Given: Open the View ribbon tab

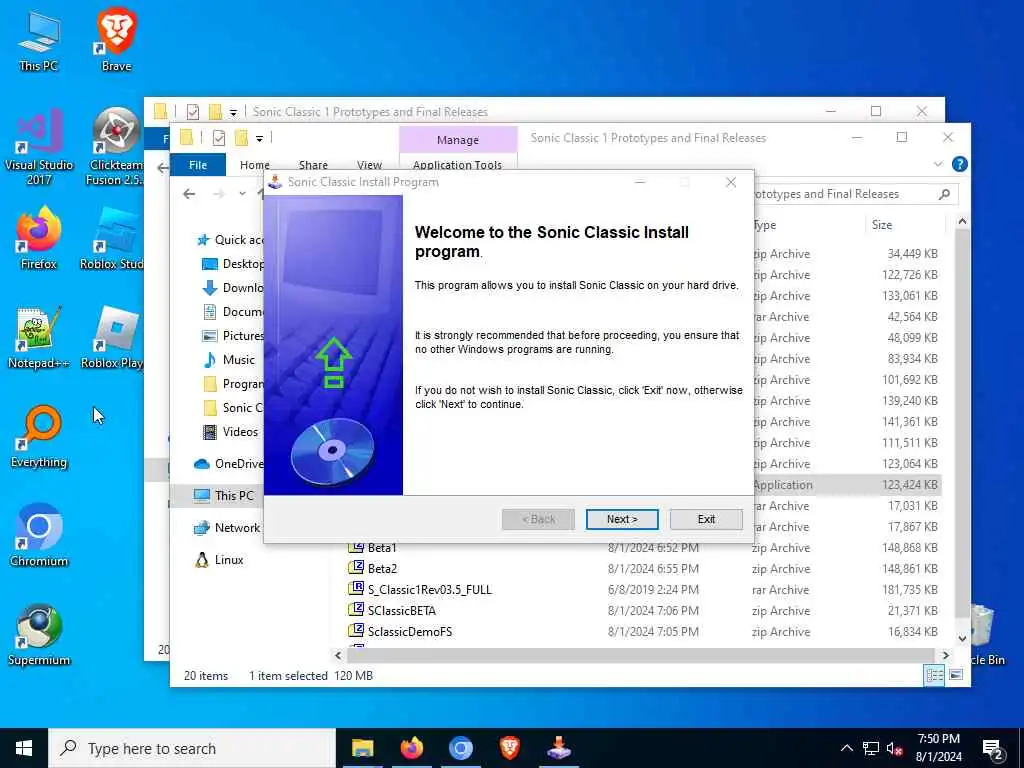Looking at the screenshot, I should click(x=370, y=165).
